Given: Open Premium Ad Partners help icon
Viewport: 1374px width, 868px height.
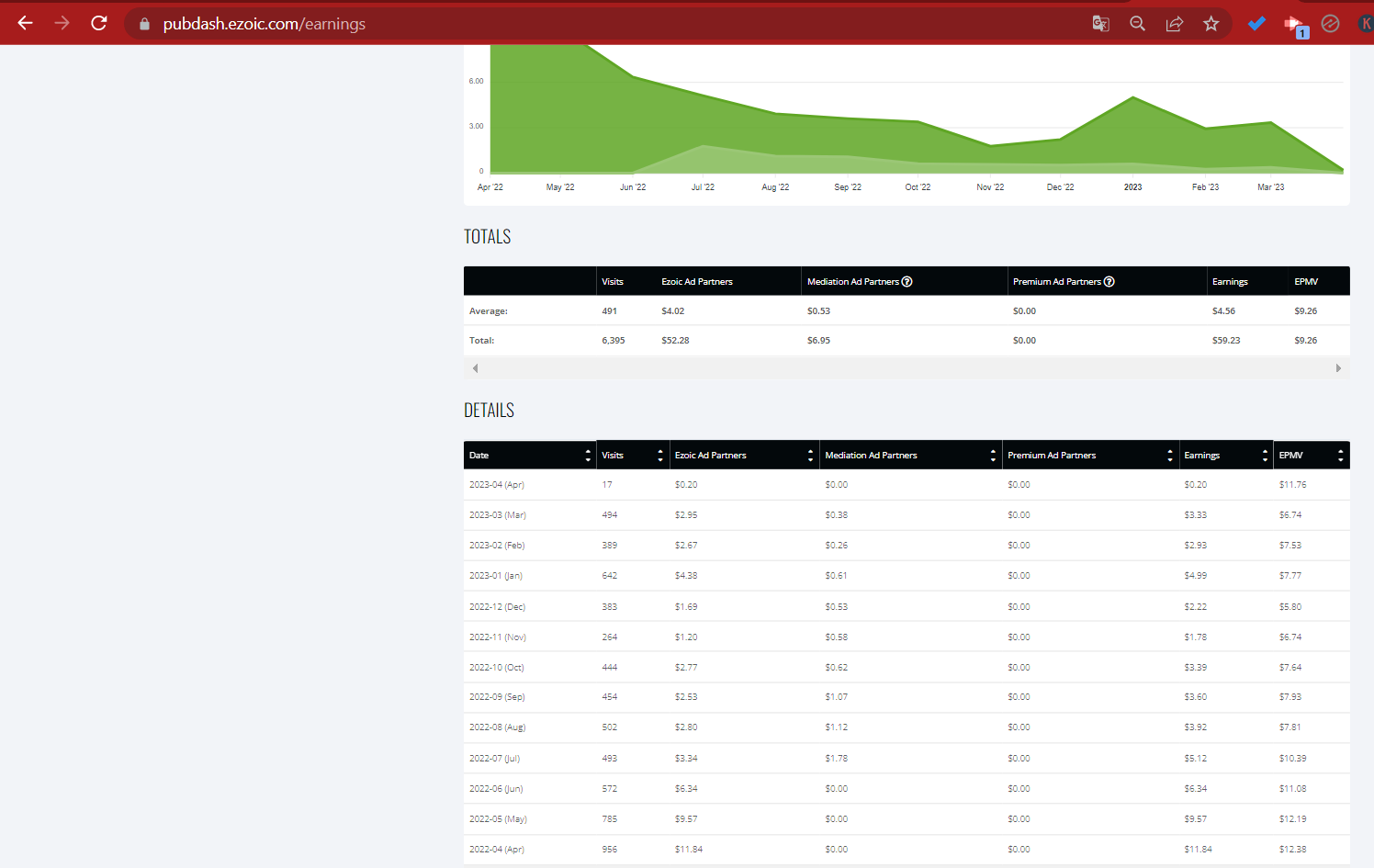Looking at the screenshot, I should click(x=1109, y=281).
